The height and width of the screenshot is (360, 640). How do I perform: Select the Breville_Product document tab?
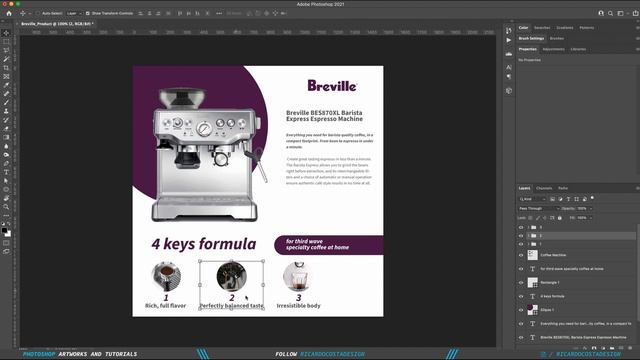[57, 24]
